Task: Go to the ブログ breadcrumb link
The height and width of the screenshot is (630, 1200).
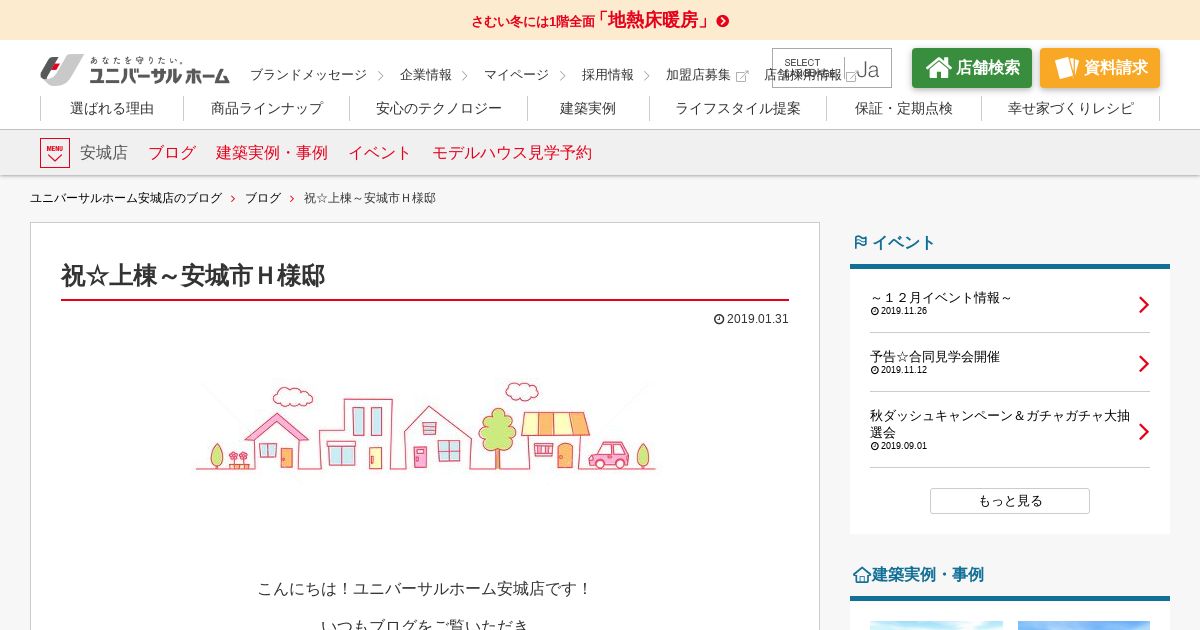Action: click(263, 198)
